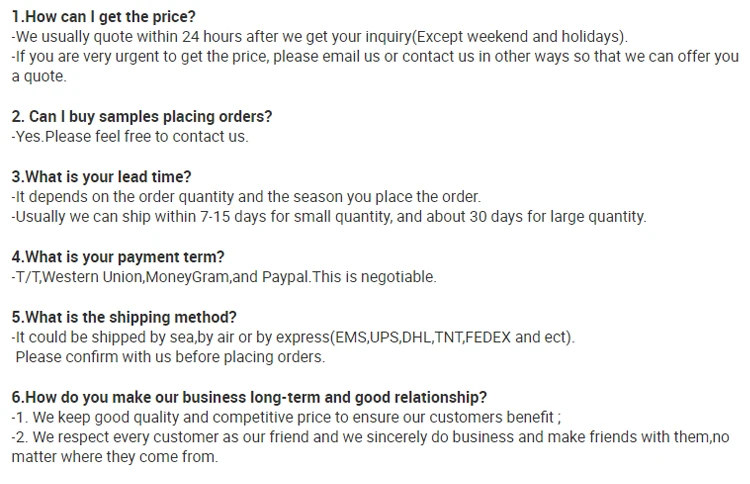Click the "Can I buy samples placing orders?" question
Image resolution: width=750 pixels, height=484 pixels.
[141, 117]
